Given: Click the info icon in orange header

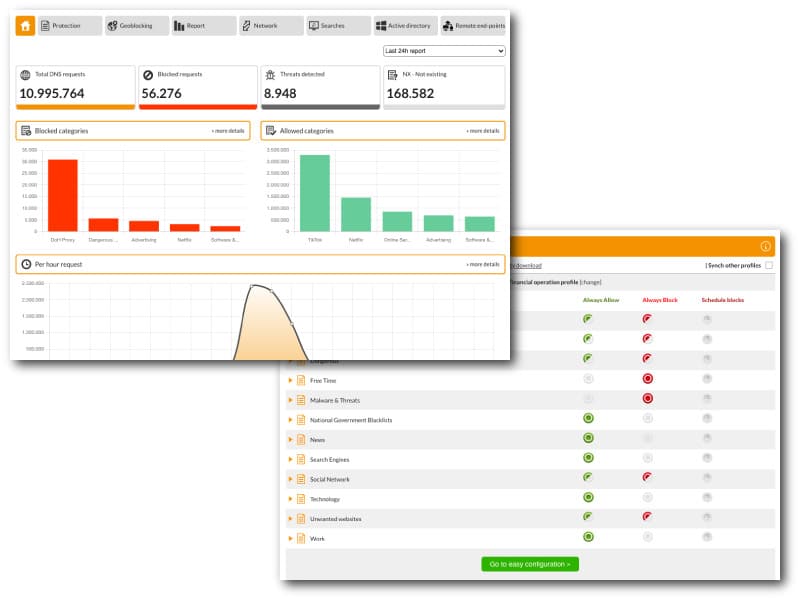Looking at the screenshot, I should 765,246.
